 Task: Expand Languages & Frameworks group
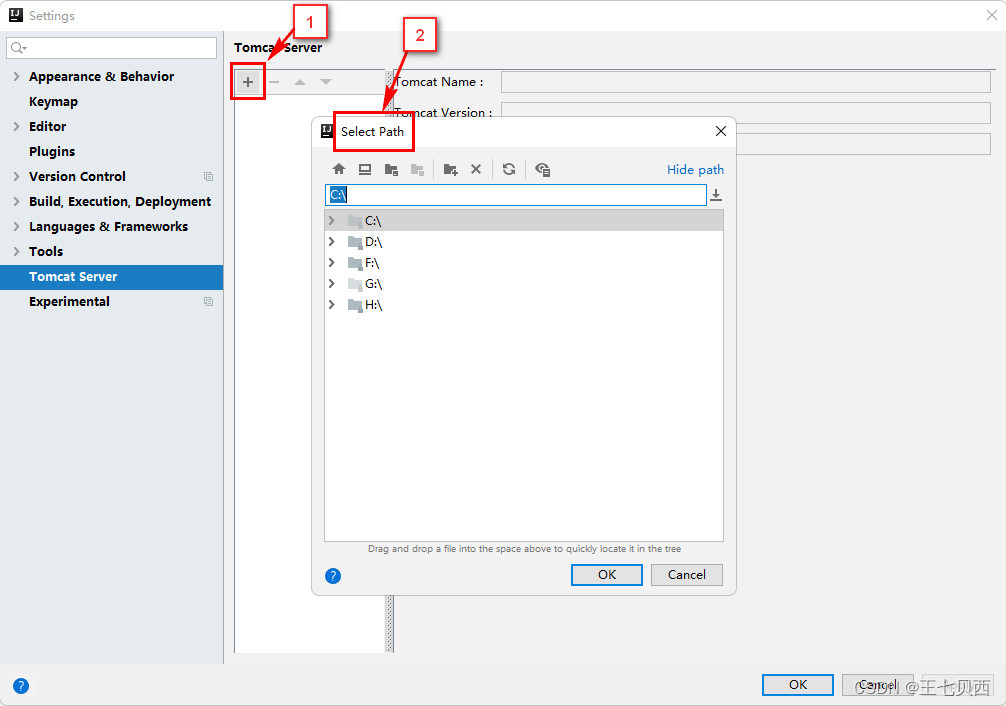[17, 227]
